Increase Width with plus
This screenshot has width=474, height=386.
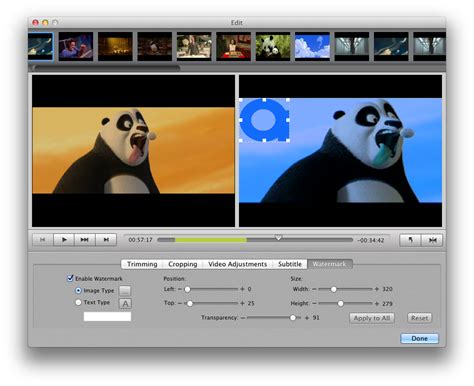pyautogui.click(x=377, y=289)
